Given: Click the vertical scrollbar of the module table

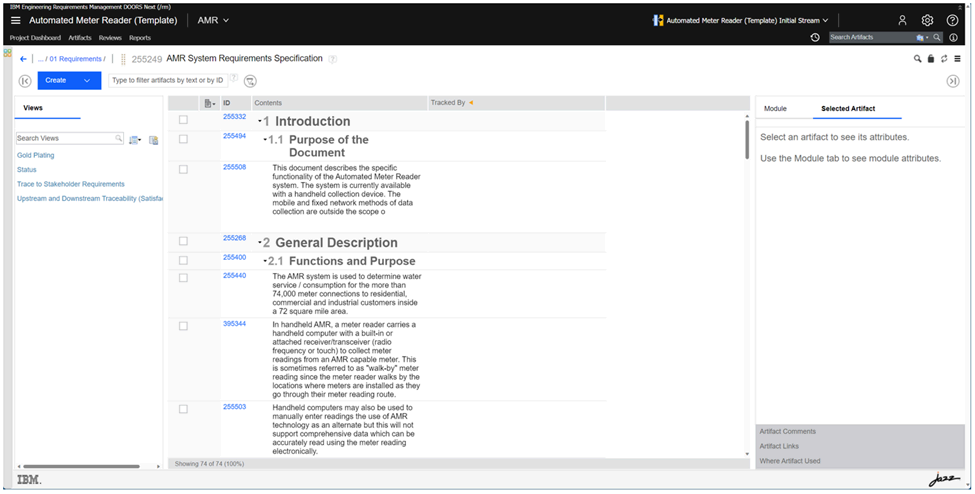Looking at the screenshot, I should tap(747, 139).
